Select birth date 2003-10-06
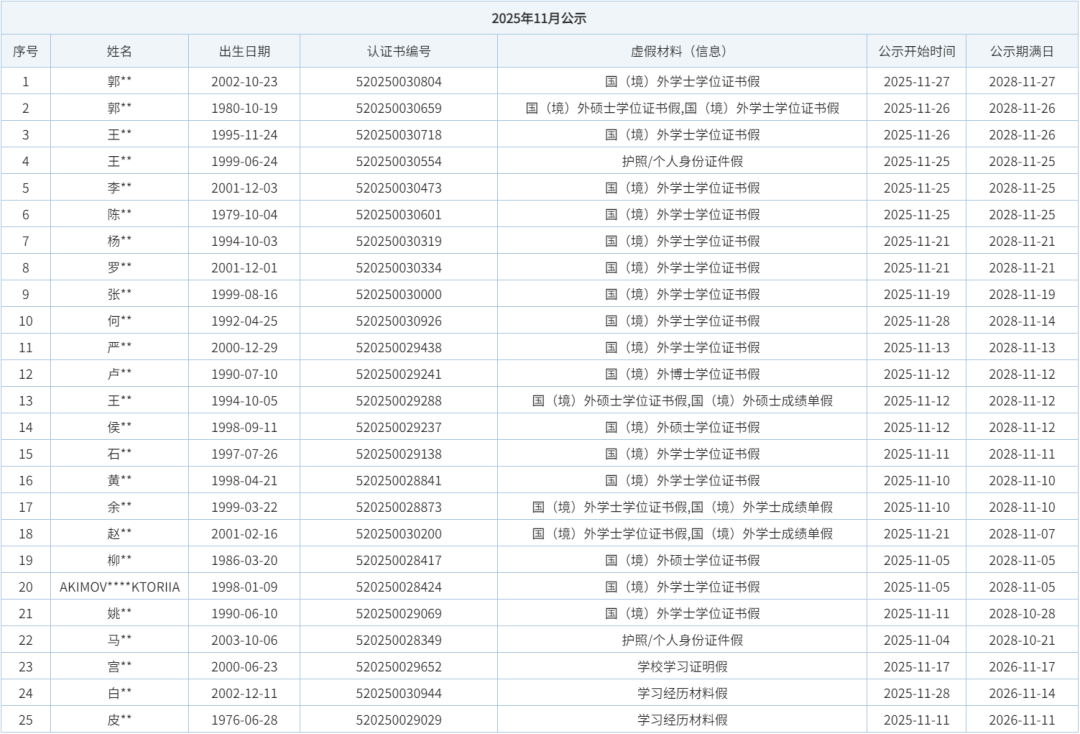This screenshot has height=734, width=1080. point(244,640)
